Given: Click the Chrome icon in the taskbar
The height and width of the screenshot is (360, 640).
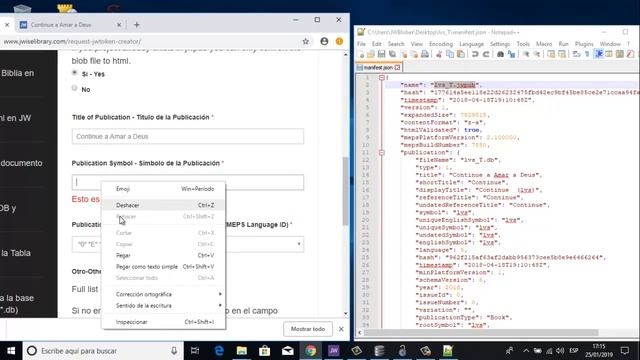Looking at the screenshot, I should coord(310,351).
